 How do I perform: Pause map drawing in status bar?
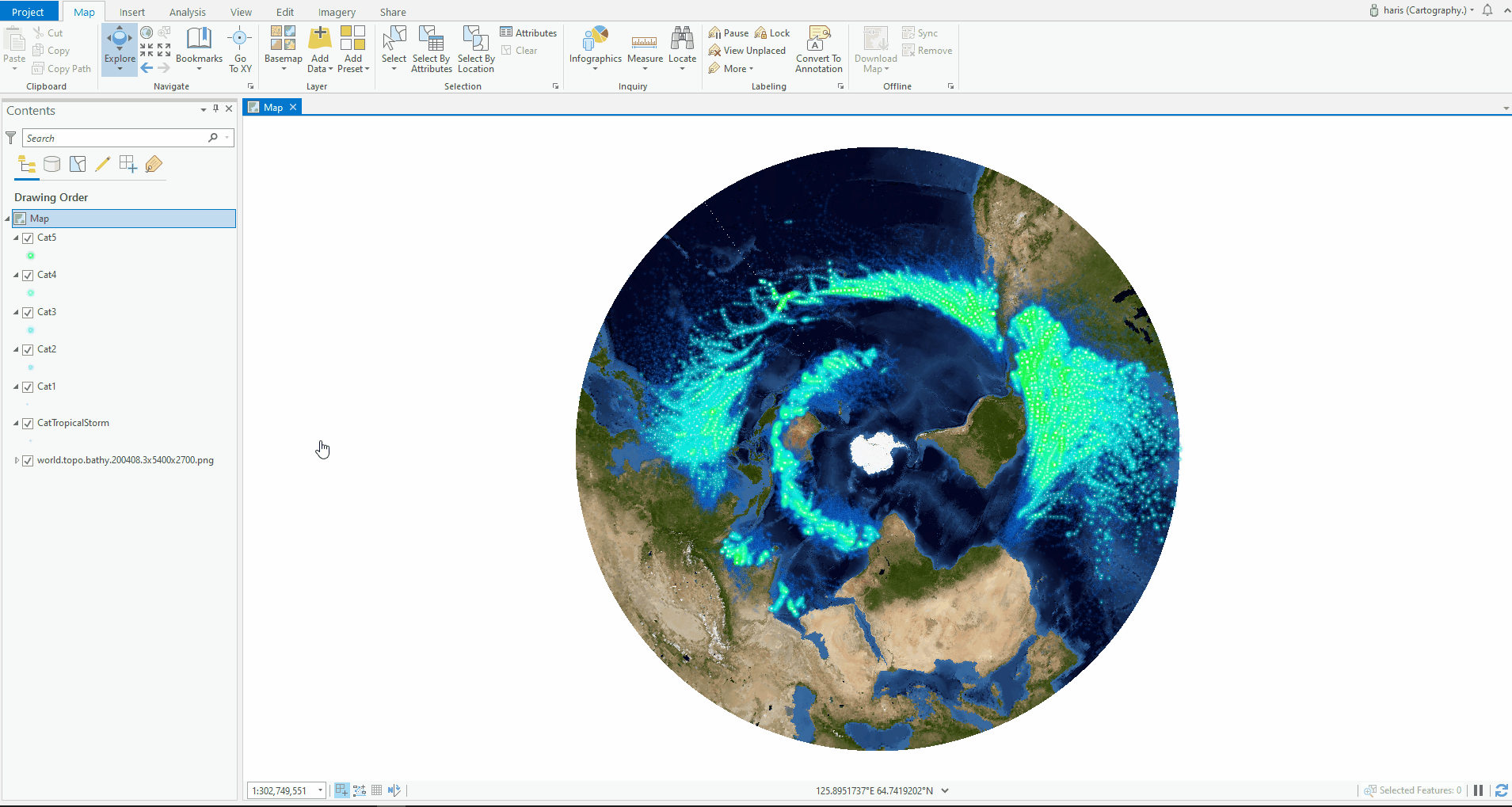pos(1478,790)
